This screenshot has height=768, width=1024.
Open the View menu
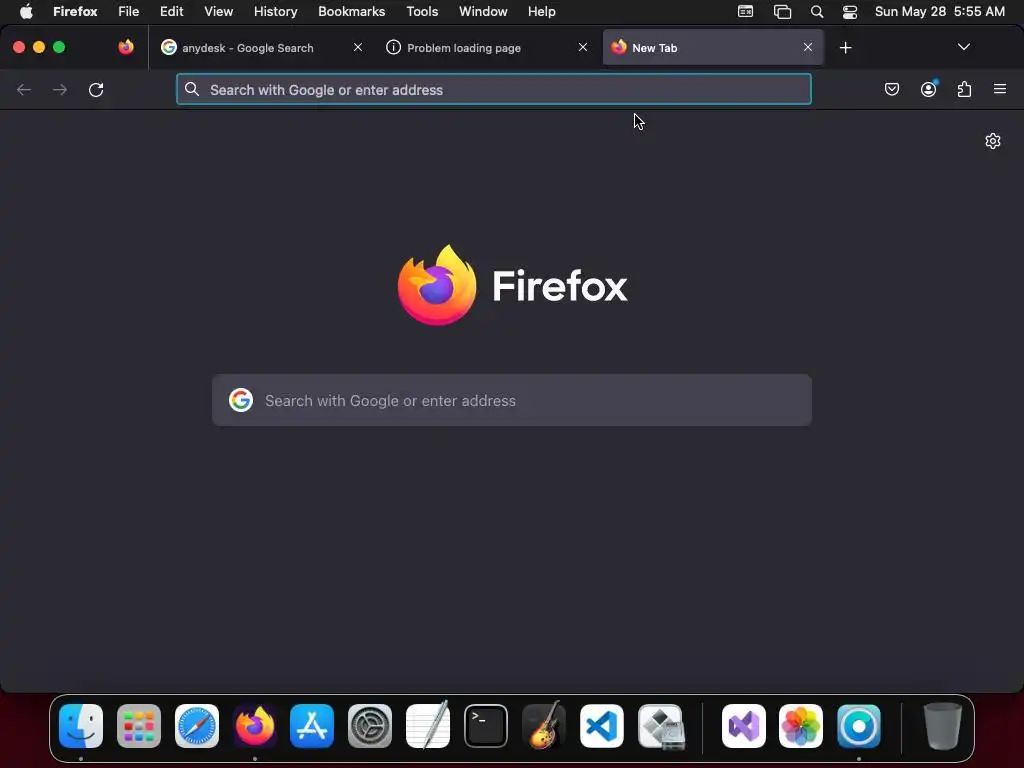[219, 12]
